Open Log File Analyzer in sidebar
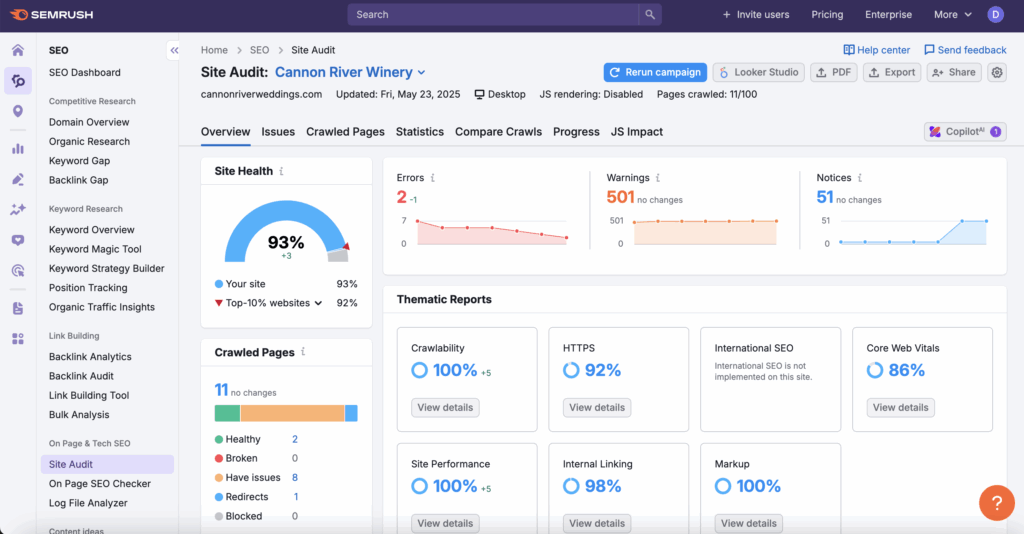 pos(88,503)
